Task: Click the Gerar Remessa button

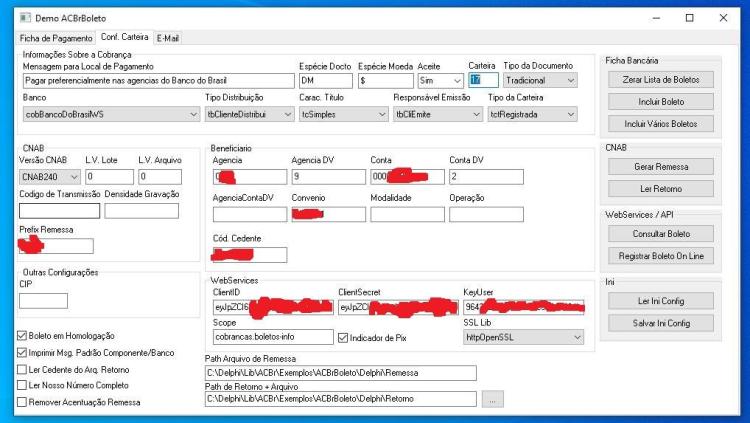Action: [x=661, y=167]
